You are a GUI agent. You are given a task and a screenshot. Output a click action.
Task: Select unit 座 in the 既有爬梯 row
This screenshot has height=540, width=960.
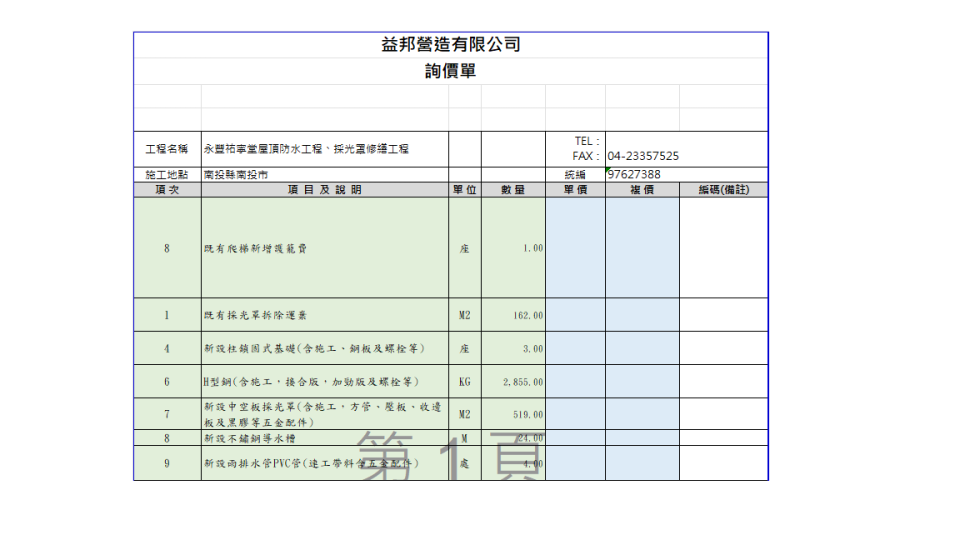point(465,248)
